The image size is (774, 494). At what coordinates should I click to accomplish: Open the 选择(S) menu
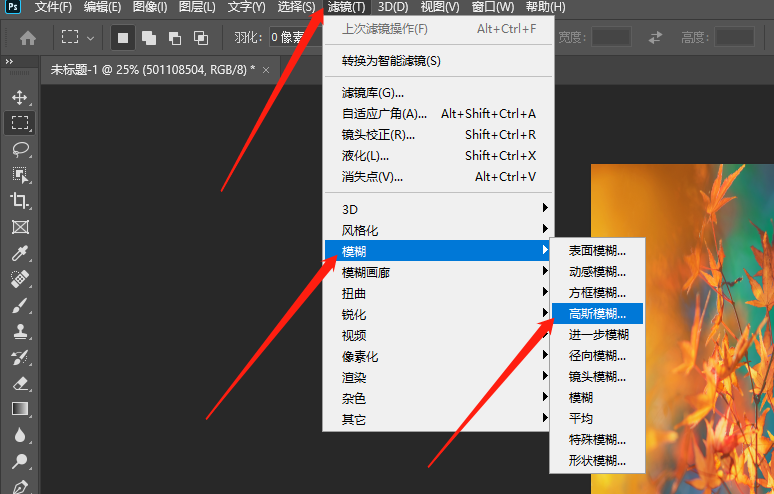click(296, 7)
